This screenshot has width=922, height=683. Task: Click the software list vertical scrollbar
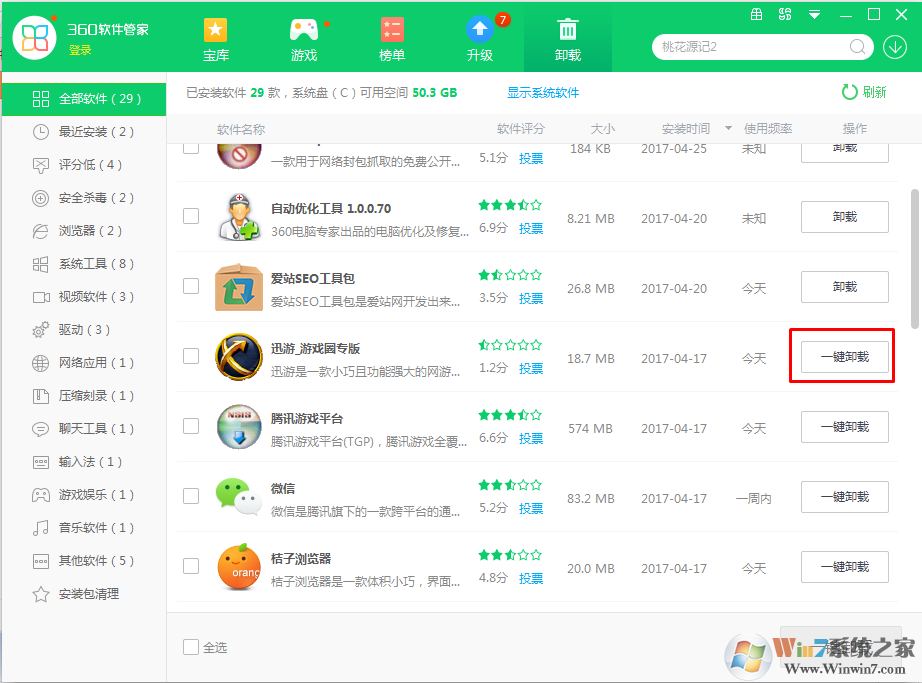[x=914, y=259]
